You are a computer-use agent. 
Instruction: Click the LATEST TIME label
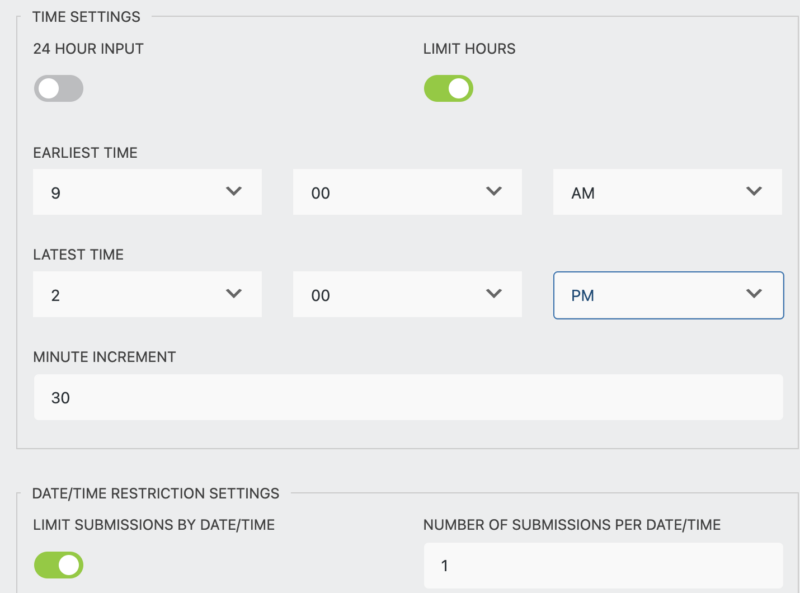coord(77,254)
